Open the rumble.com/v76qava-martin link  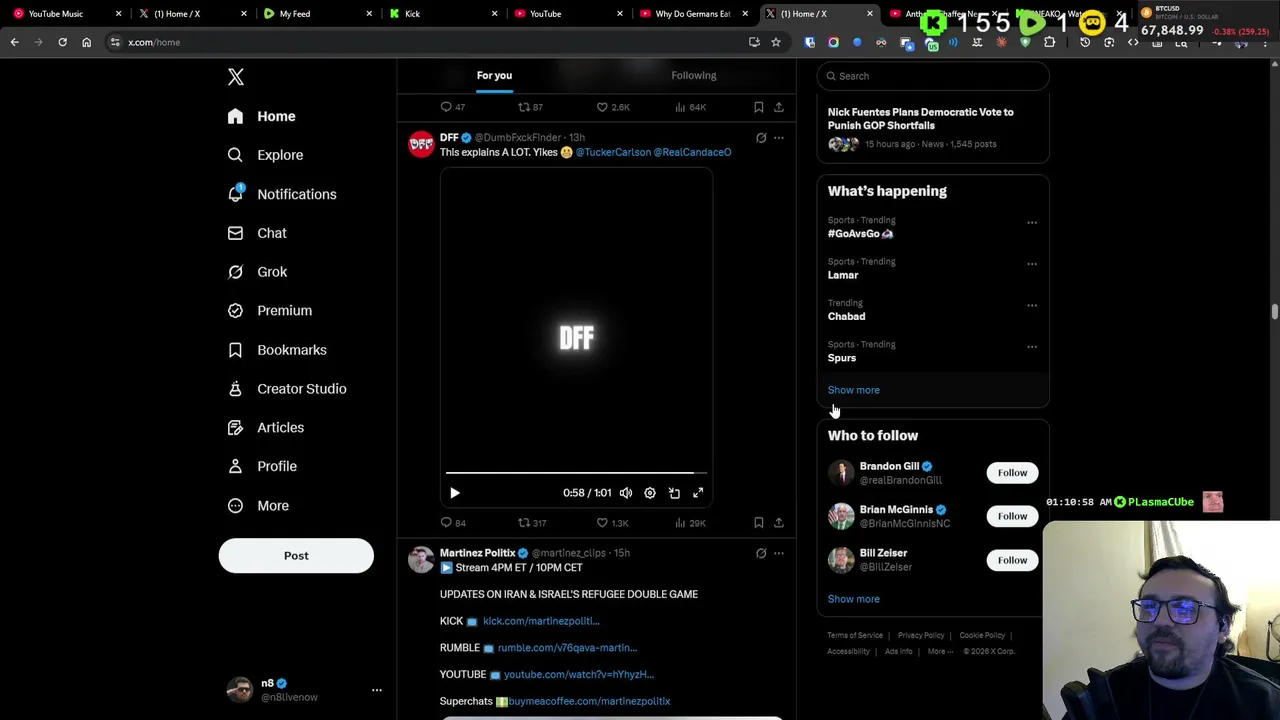(567, 648)
